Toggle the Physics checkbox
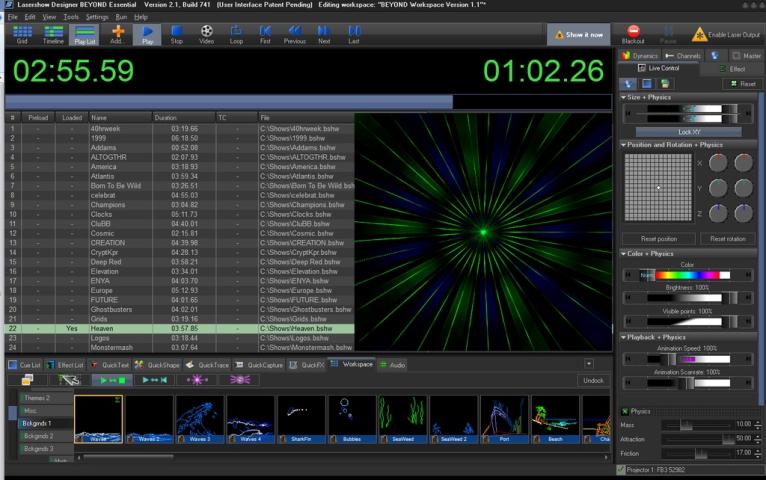The image size is (766, 480). (x=625, y=411)
